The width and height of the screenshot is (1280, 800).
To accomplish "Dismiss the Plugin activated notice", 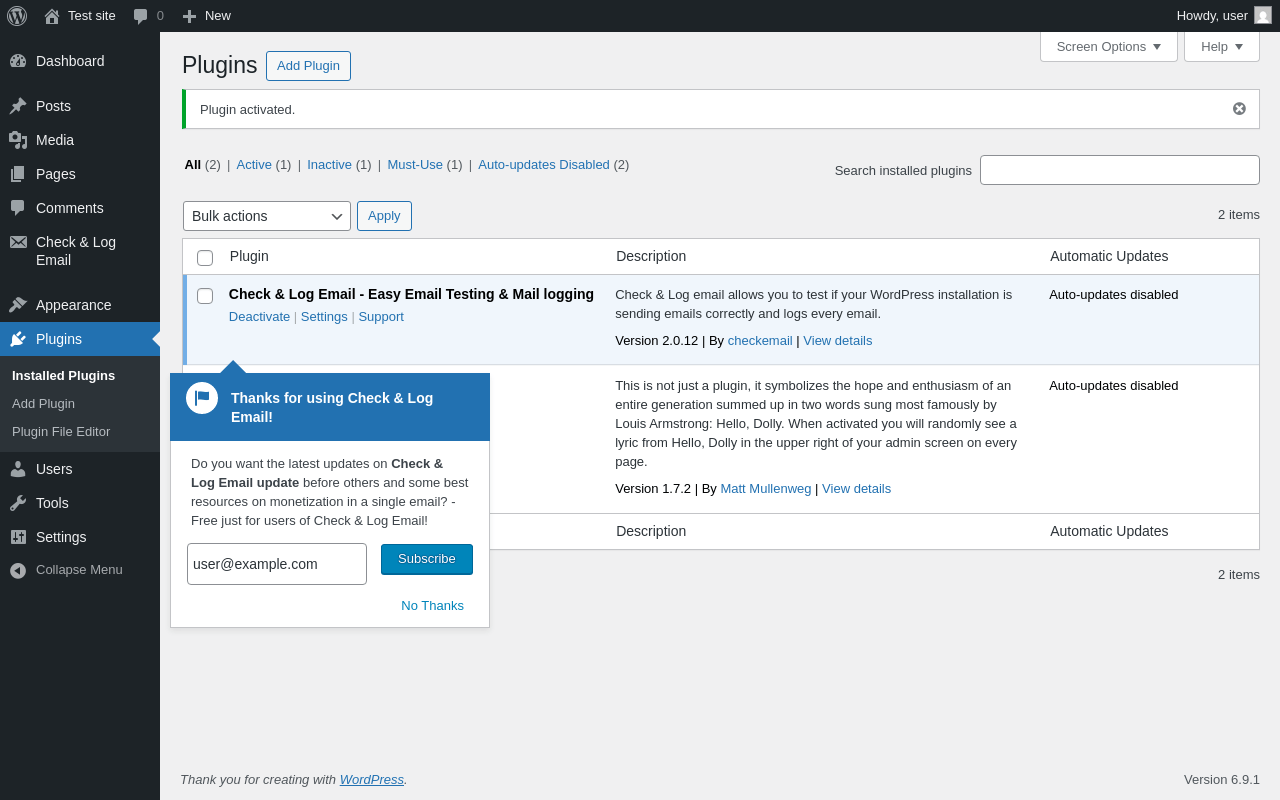I will coord(1239,109).
